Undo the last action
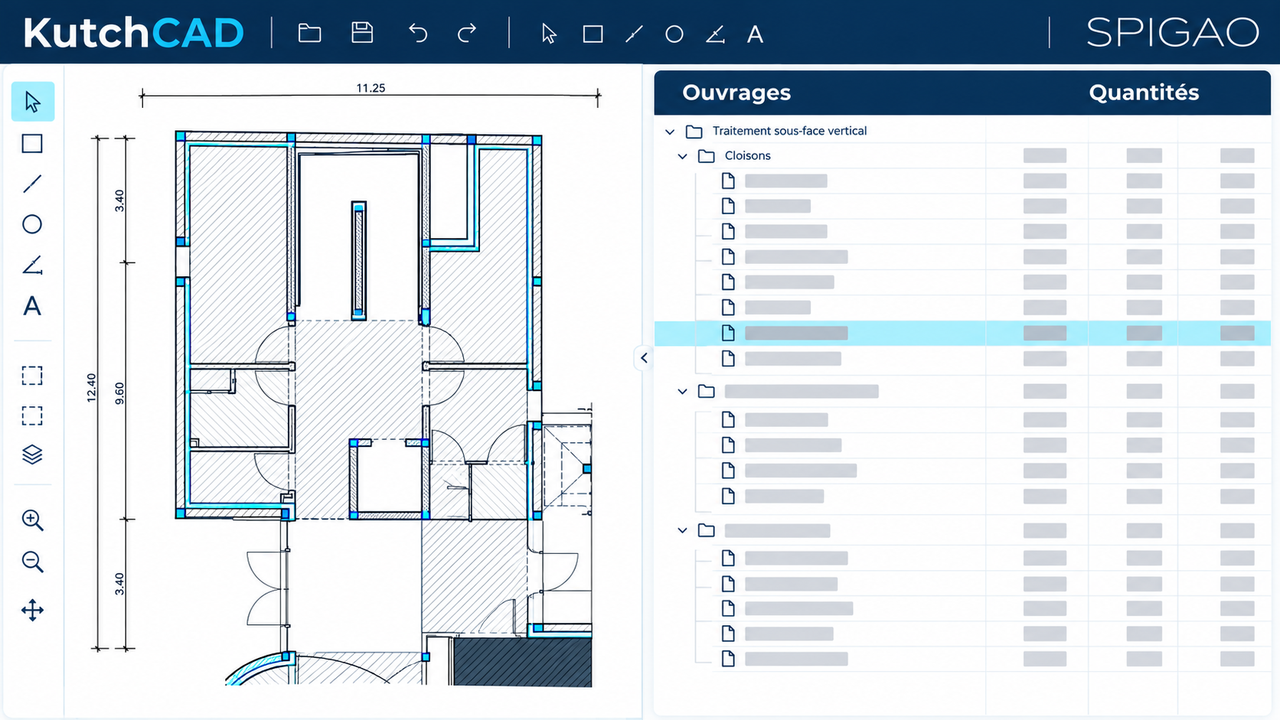This screenshot has width=1280, height=720. (x=418, y=34)
